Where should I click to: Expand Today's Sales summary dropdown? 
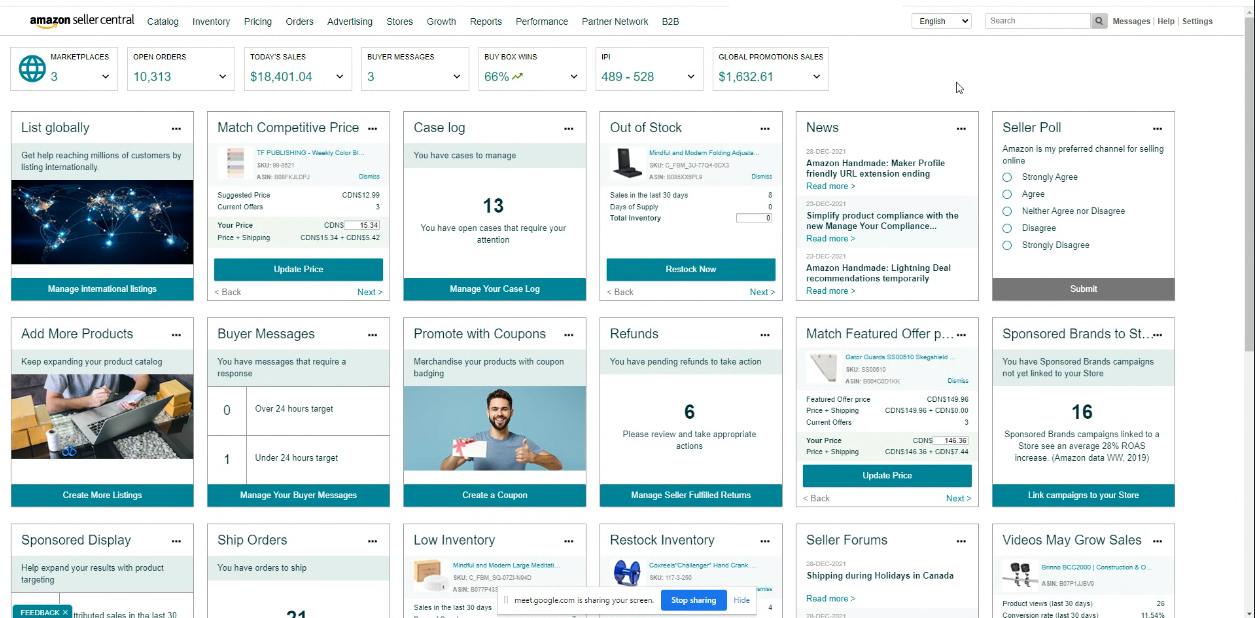pos(339,77)
